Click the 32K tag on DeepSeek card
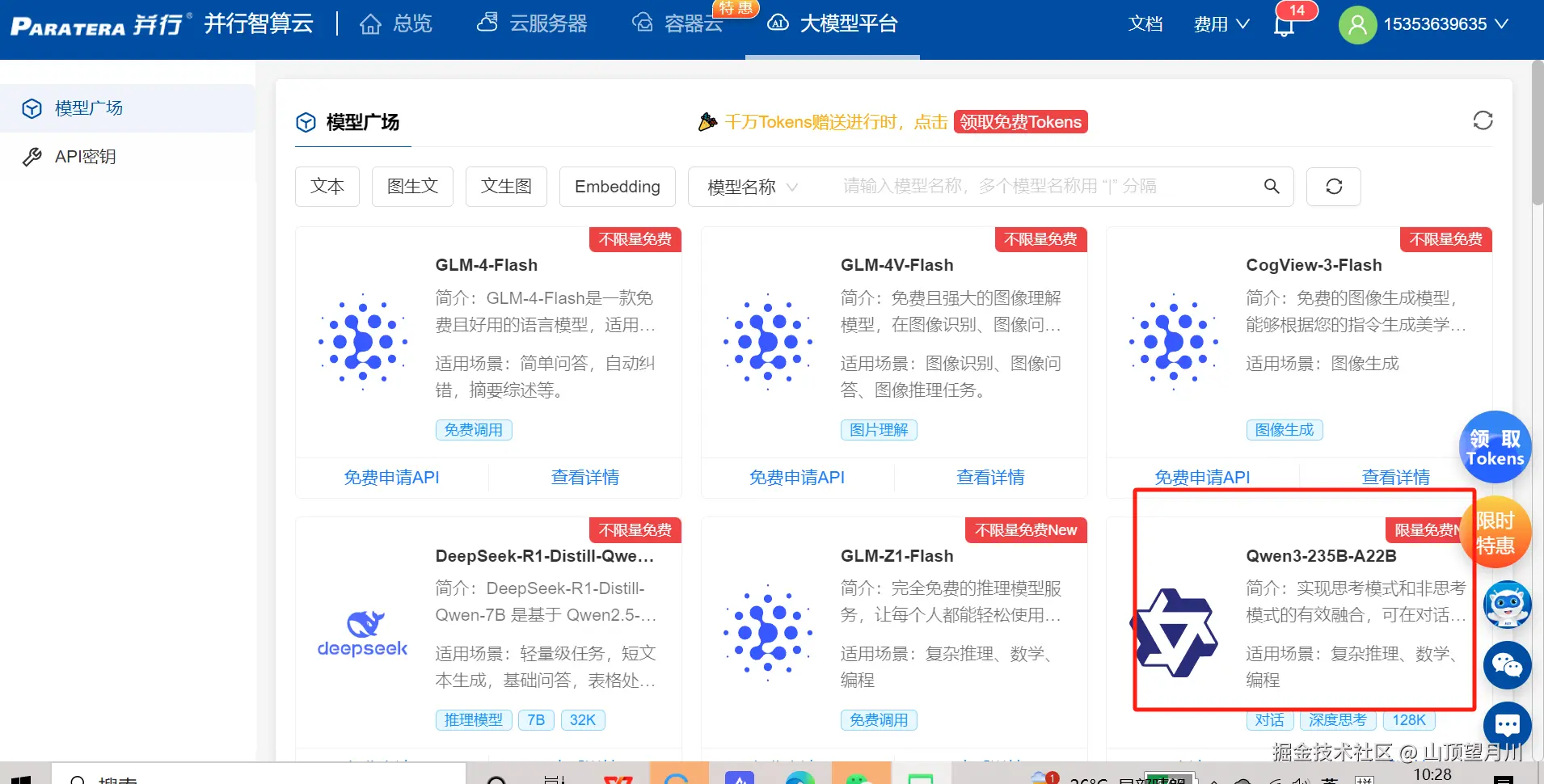The height and width of the screenshot is (784, 1544). tap(583, 720)
